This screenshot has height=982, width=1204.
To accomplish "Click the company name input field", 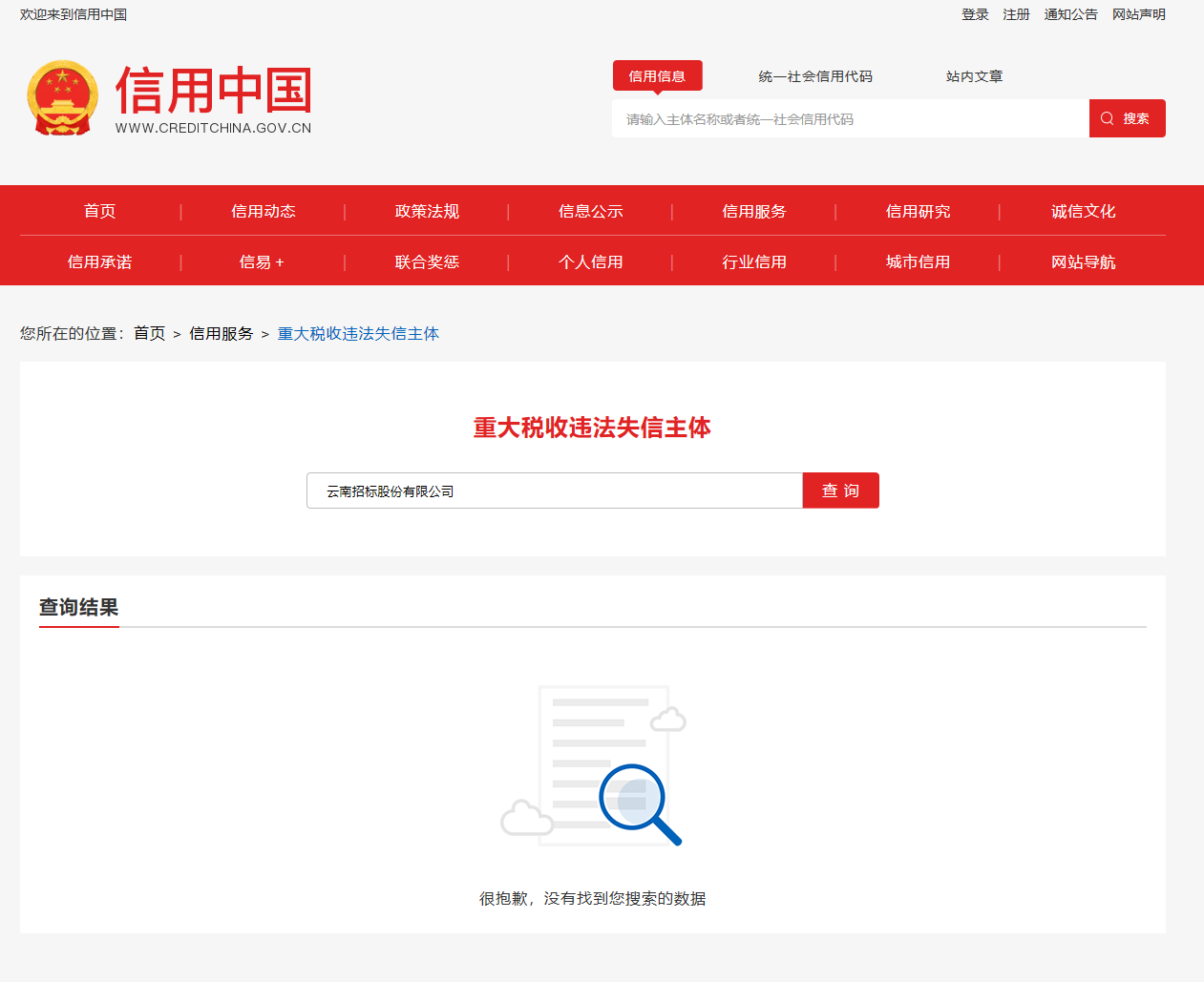I will click(x=554, y=490).
